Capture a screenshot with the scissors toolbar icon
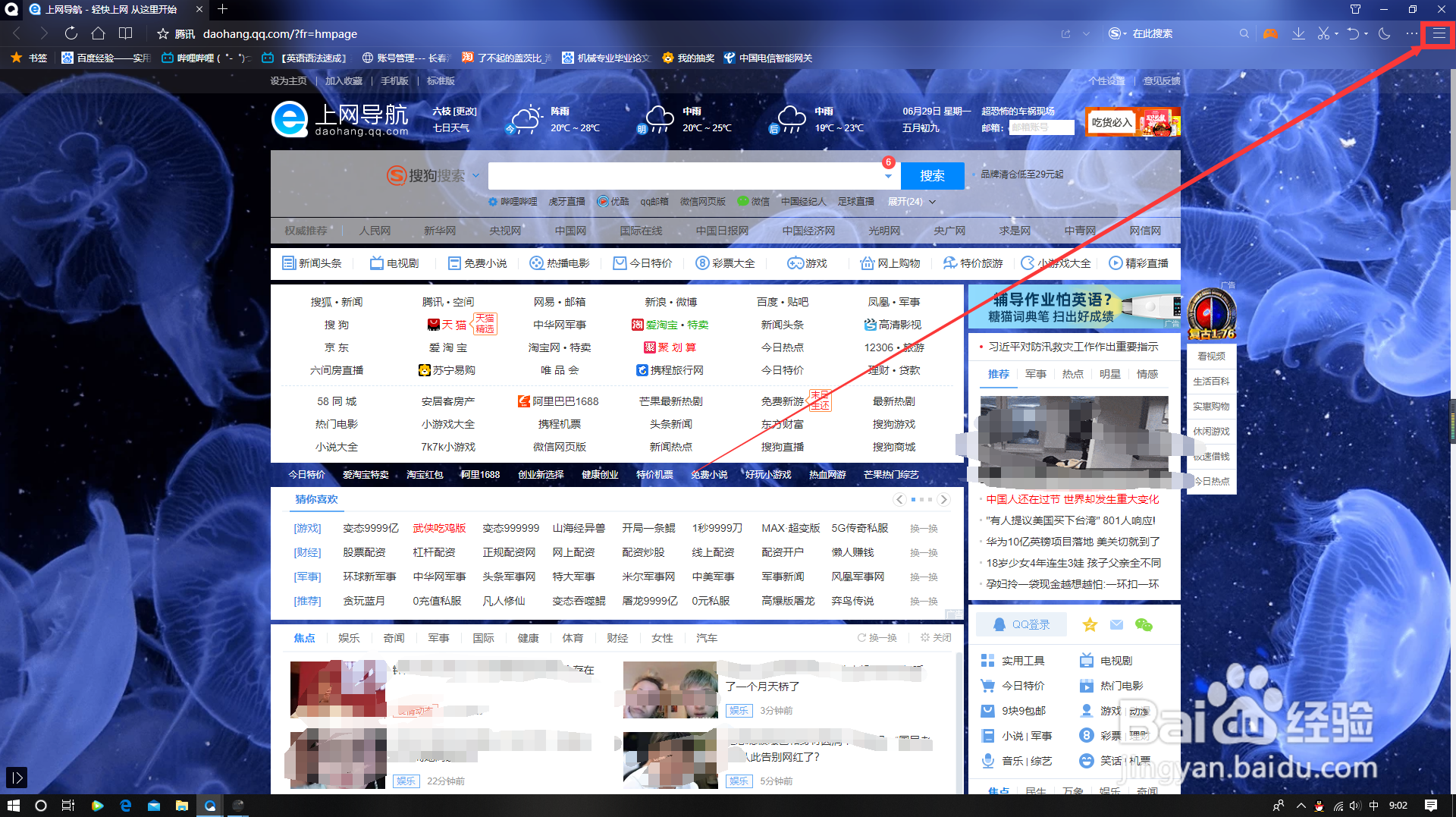 pyautogui.click(x=1323, y=33)
